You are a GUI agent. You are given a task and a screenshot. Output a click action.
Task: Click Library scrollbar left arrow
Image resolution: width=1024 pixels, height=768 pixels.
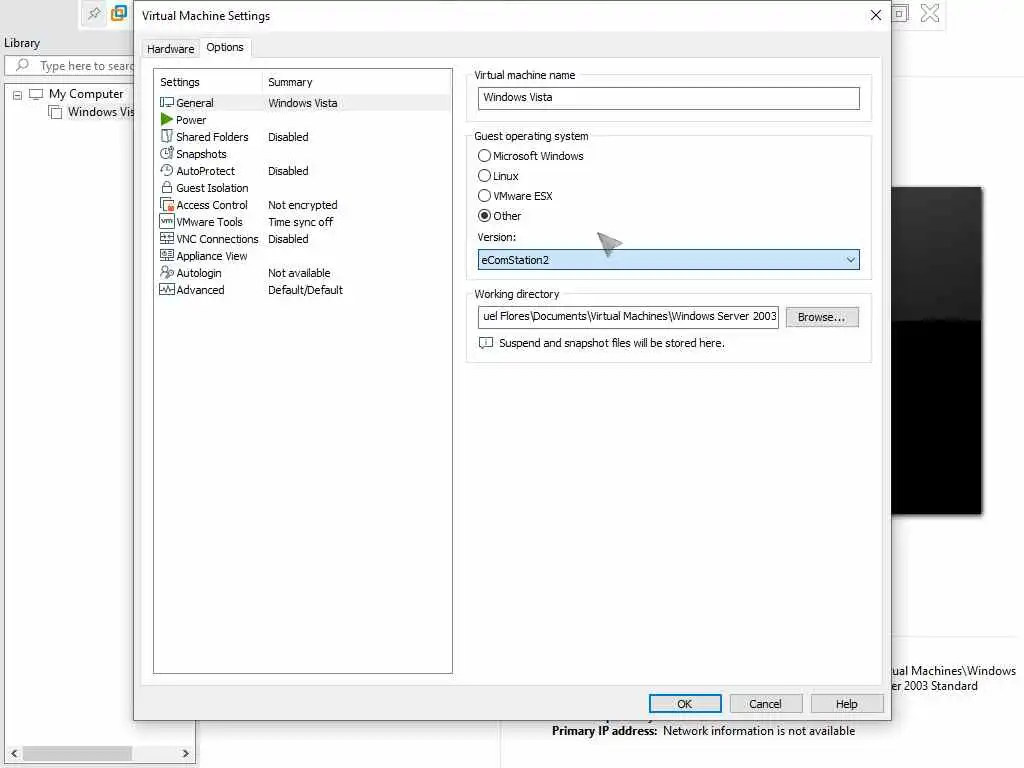tap(14, 753)
